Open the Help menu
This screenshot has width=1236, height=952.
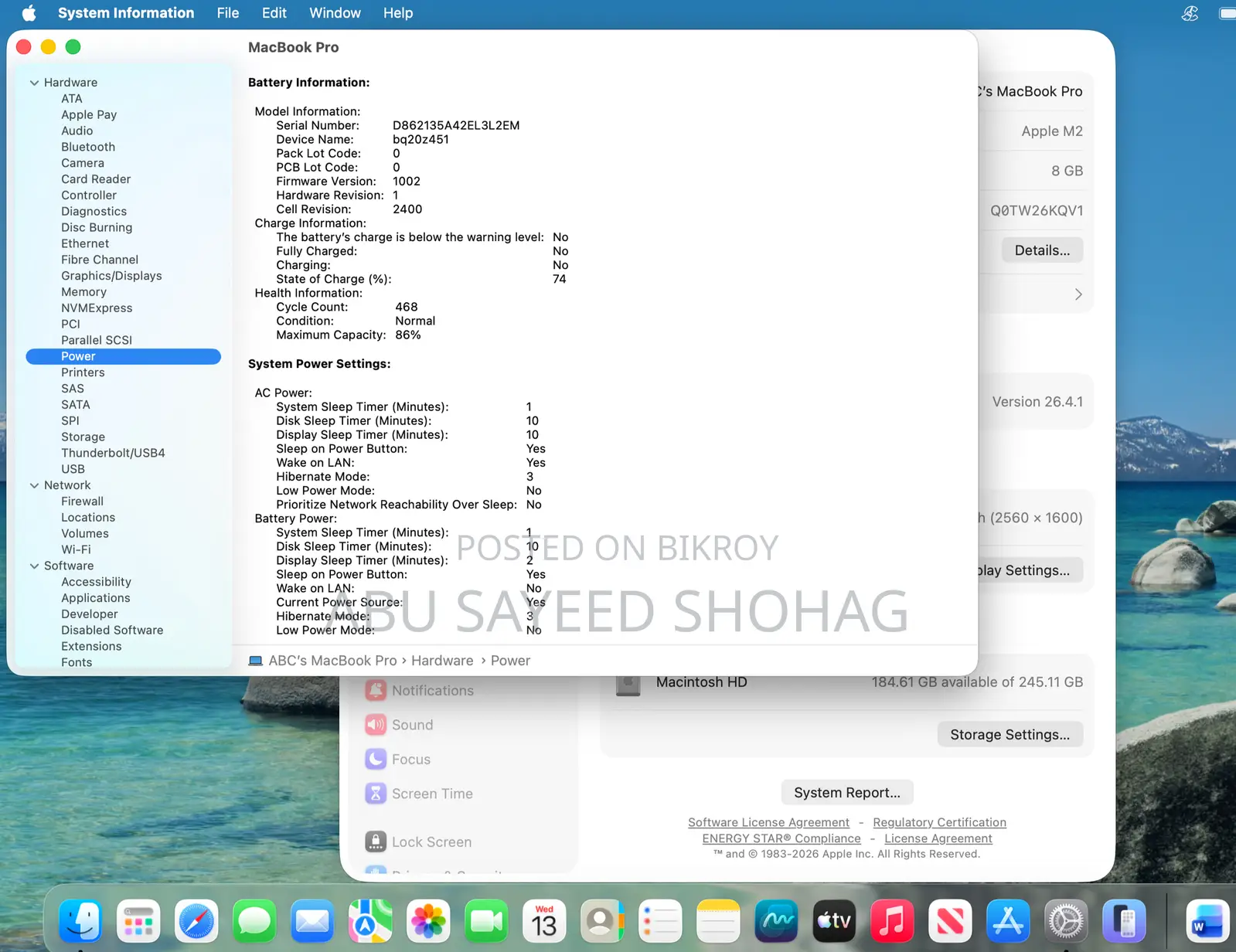pos(398,13)
